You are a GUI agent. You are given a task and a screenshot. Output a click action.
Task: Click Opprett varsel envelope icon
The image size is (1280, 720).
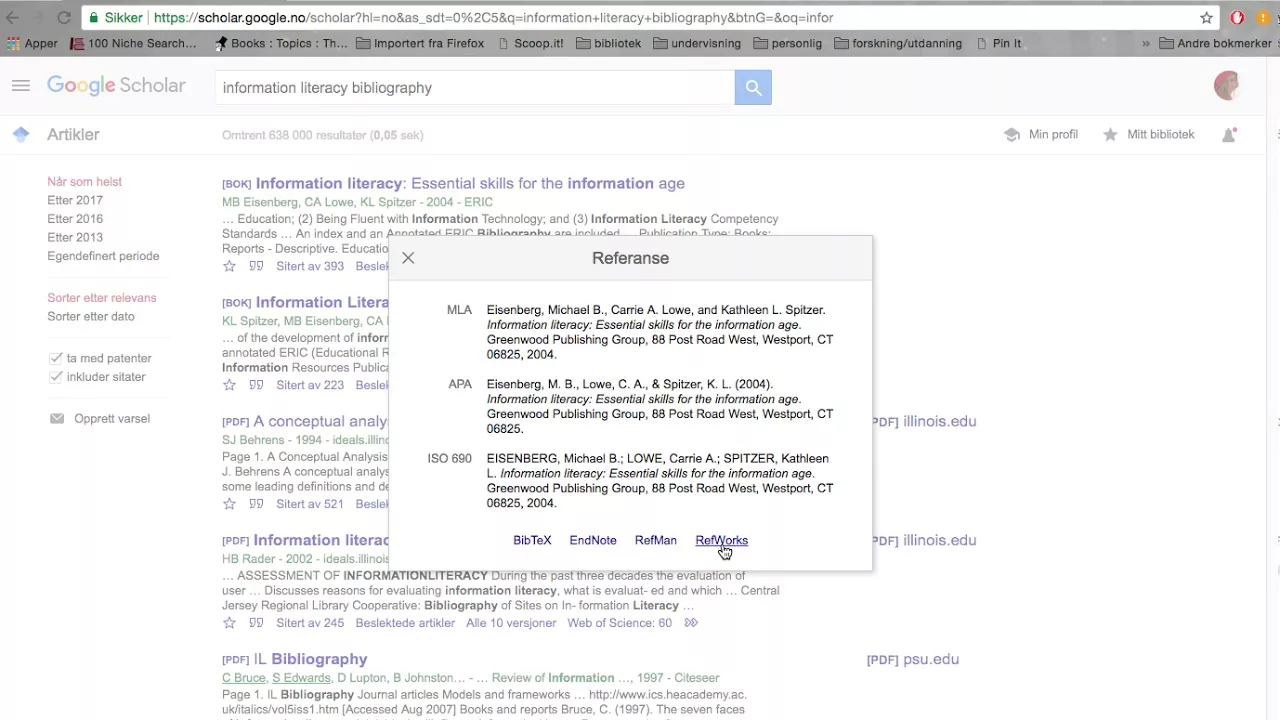pos(57,418)
